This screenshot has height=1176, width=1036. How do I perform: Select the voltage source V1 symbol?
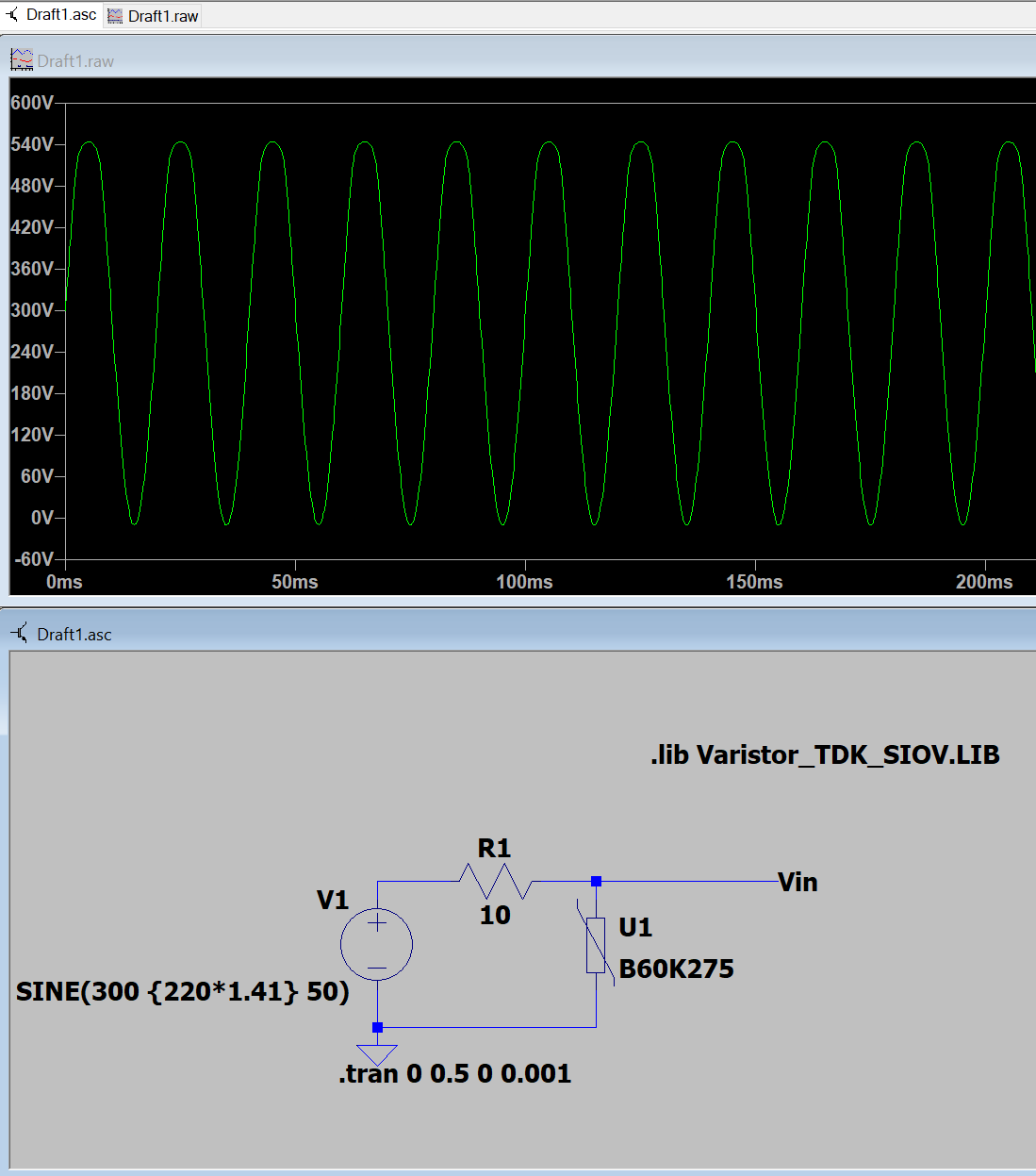pyautogui.click(x=376, y=944)
